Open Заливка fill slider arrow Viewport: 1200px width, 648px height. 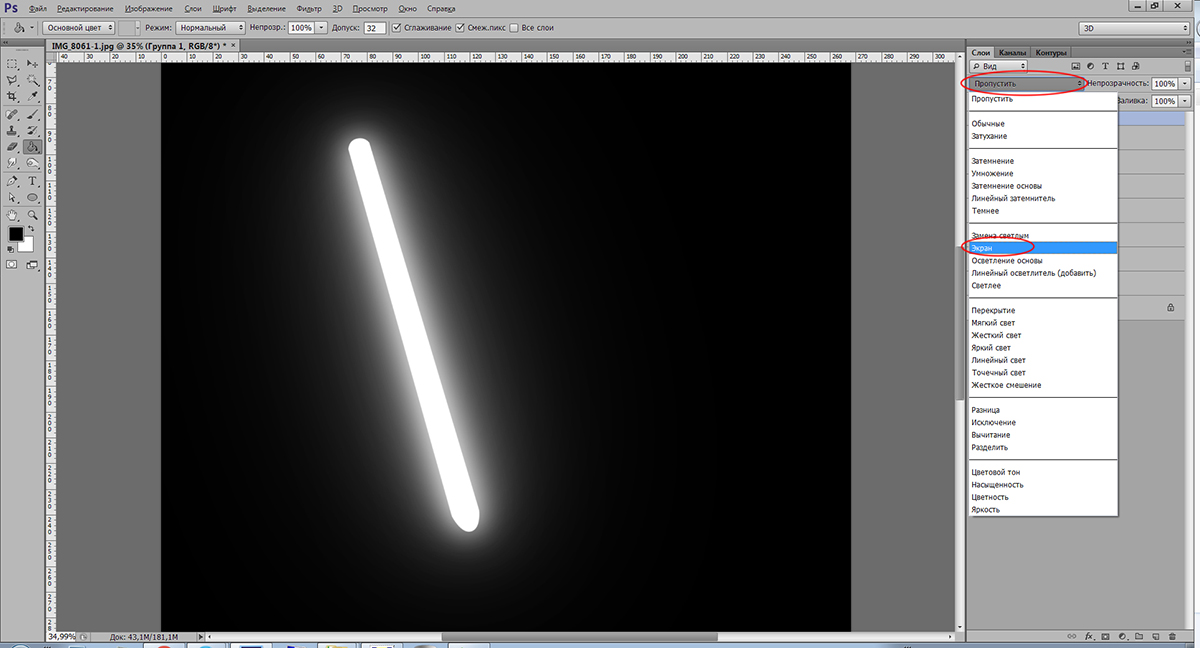(1185, 101)
